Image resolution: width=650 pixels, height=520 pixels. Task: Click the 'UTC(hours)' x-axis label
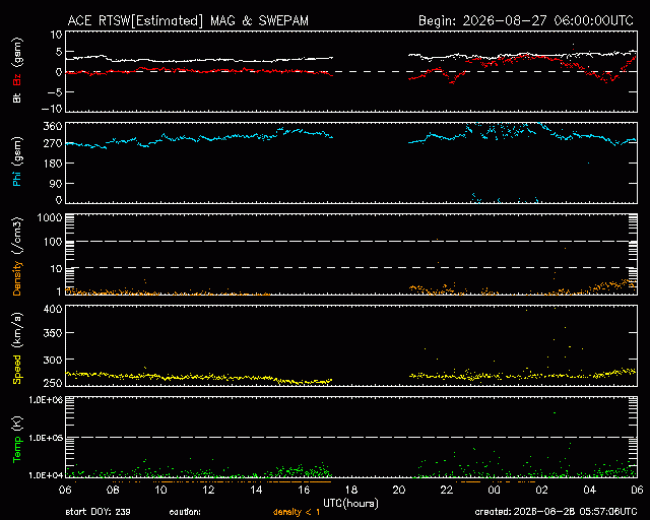(351, 503)
